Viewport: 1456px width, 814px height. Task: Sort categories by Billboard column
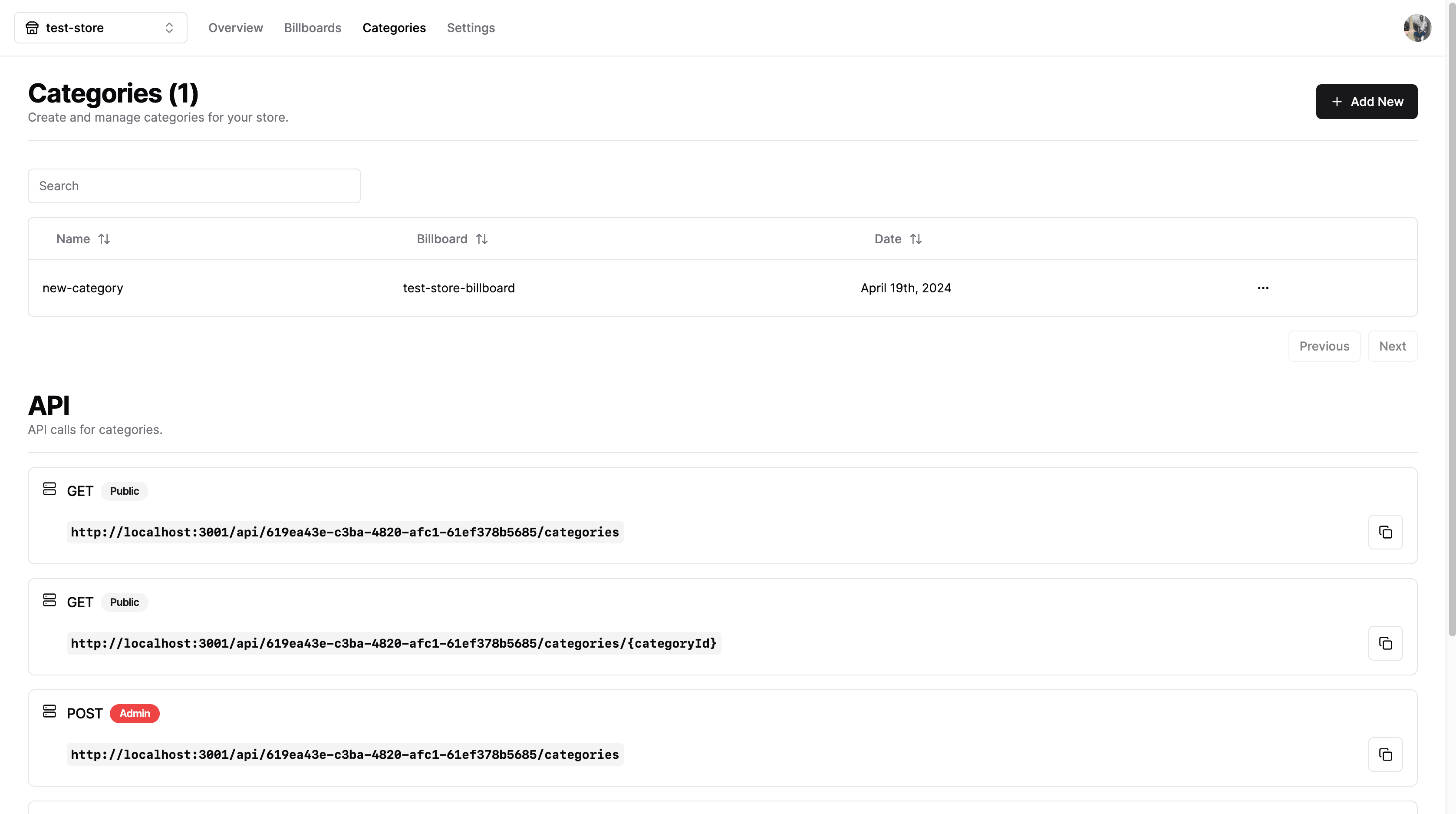(x=451, y=238)
